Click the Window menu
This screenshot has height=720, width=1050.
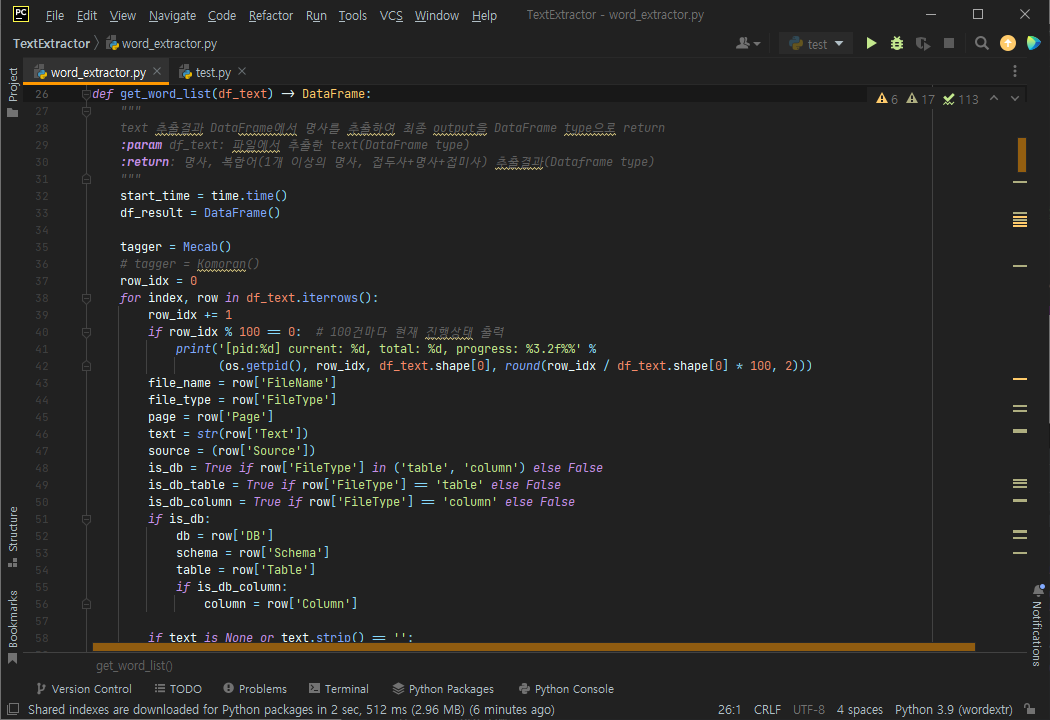[437, 15]
